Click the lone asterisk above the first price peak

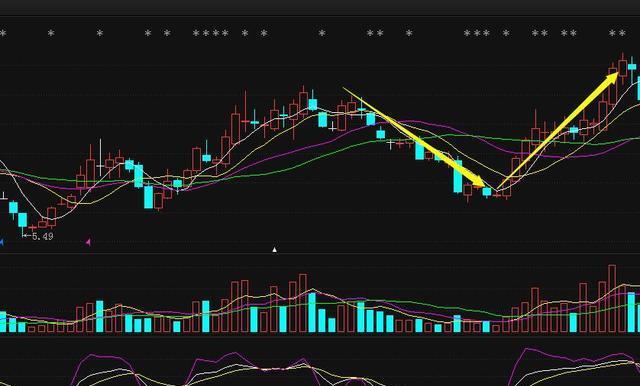click(322, 33)
